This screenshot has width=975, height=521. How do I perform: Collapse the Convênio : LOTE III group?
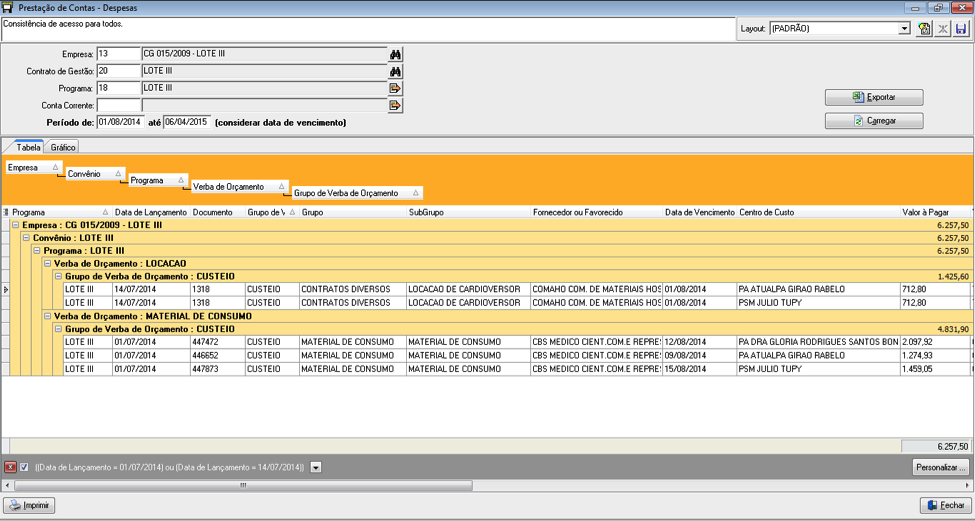pyautogui.click(x=26, y=237)
